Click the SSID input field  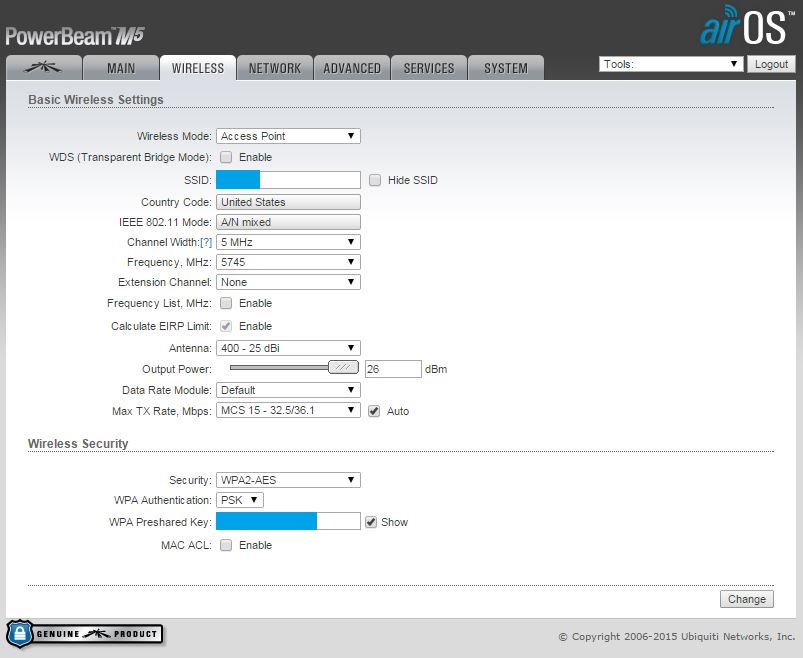[288, 180]
